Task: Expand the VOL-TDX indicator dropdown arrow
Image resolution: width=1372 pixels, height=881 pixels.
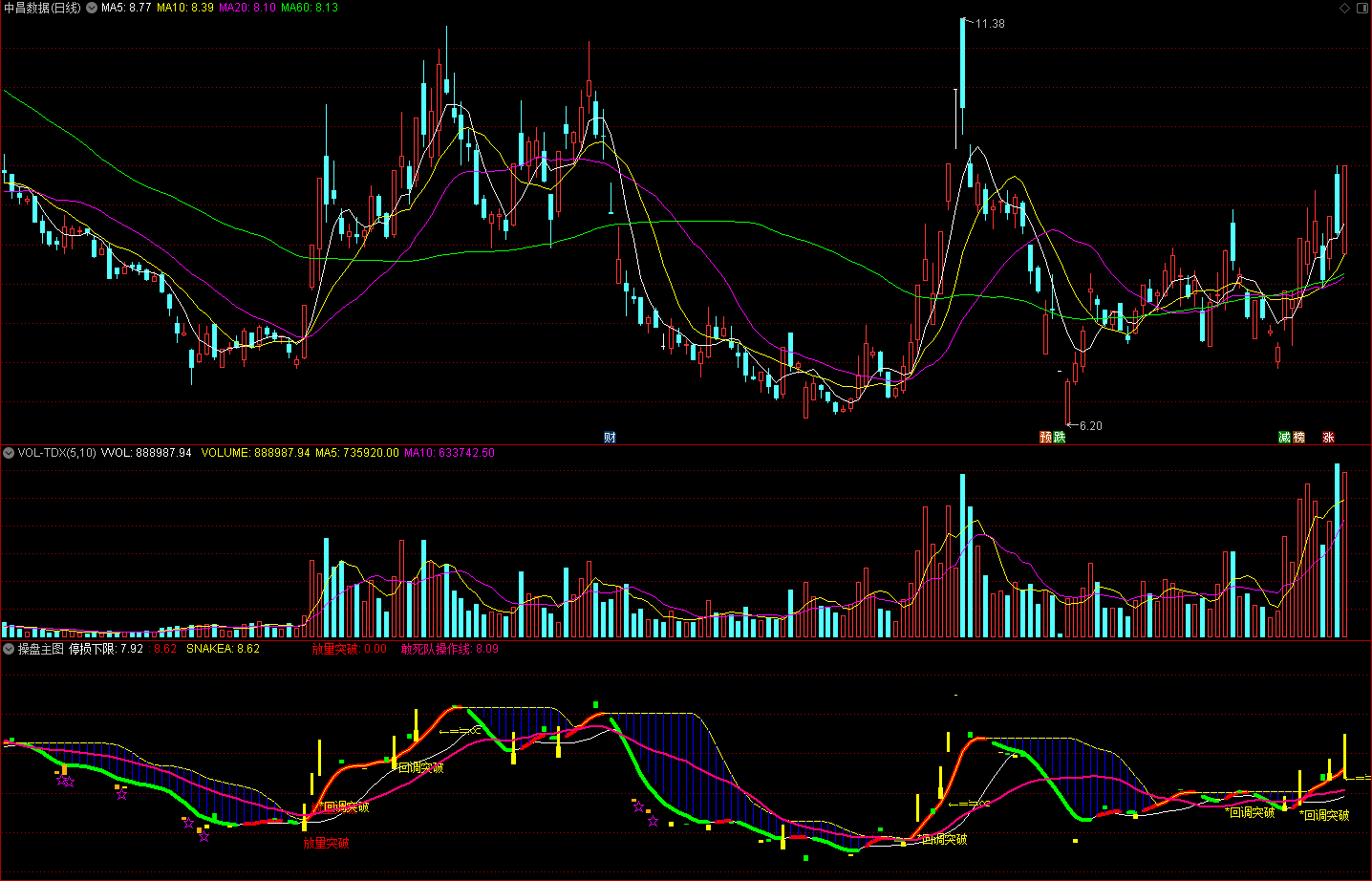Action: pos(9,453)
